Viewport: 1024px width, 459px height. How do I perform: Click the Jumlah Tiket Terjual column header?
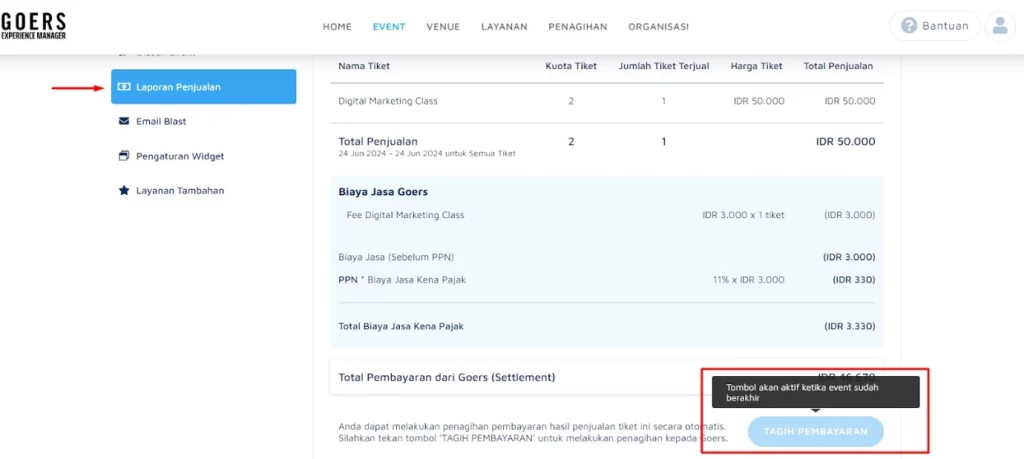point(664,66)
